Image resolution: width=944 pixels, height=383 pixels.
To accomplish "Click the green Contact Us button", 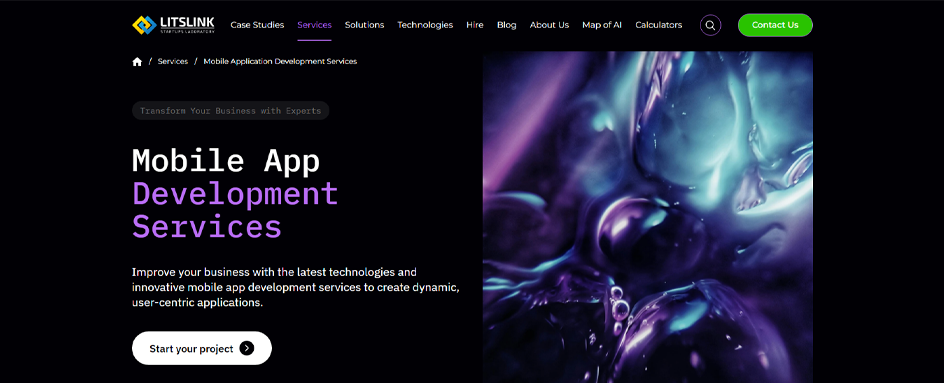I will [775, 25].
